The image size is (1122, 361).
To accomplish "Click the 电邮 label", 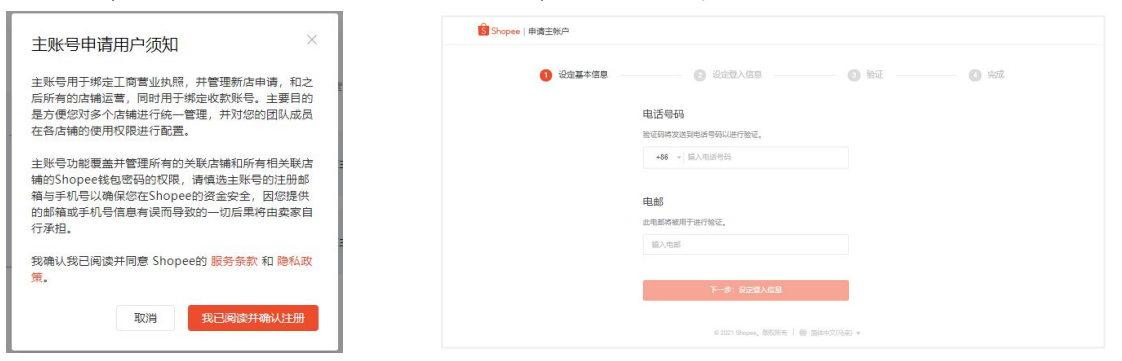I will tap(654, 201).
